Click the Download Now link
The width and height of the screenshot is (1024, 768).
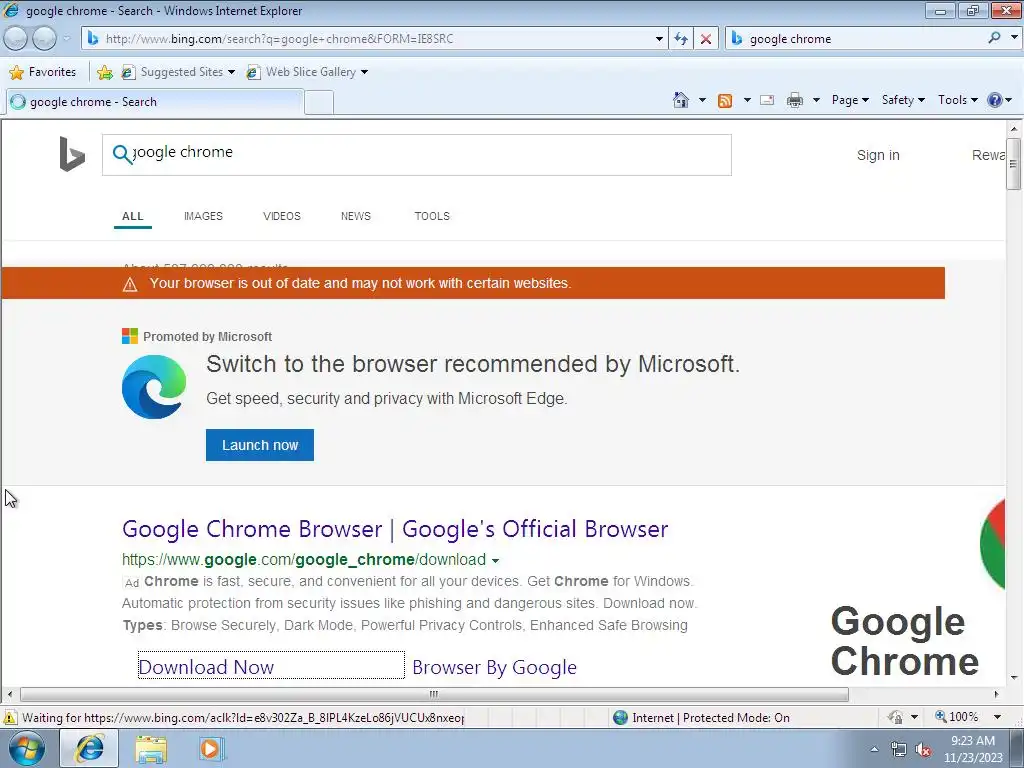[x=206, y=667]
